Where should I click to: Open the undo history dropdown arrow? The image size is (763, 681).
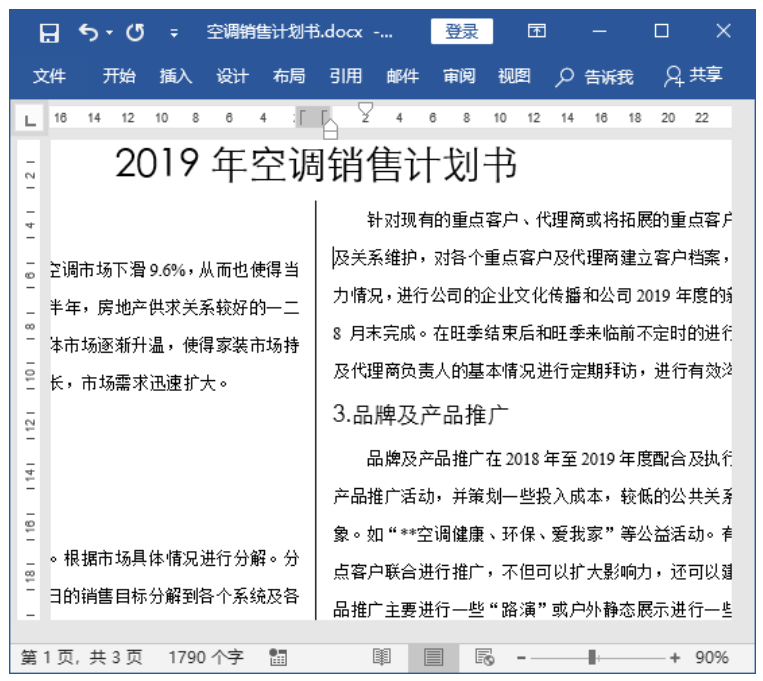tap(109, 33)
